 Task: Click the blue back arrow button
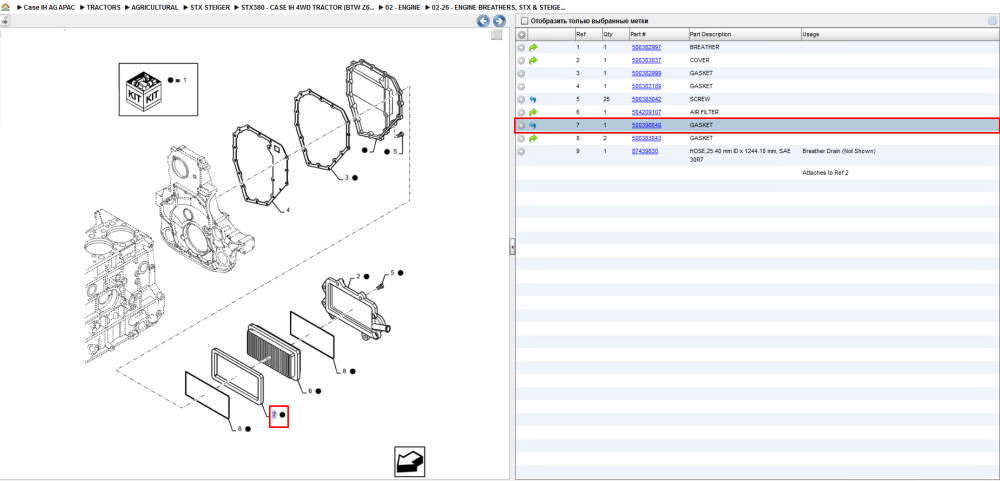tap(484, 21)
